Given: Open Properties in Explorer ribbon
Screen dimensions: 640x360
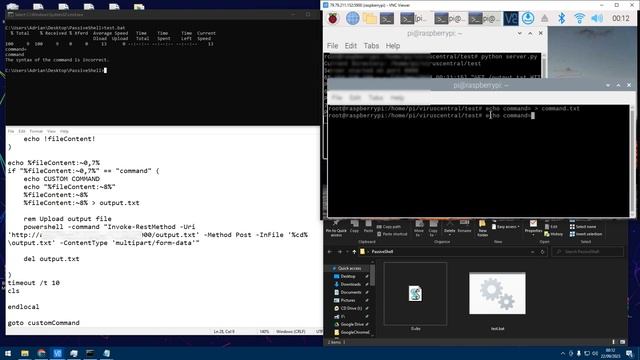Looking at the screenshot, I should point(533,228).
